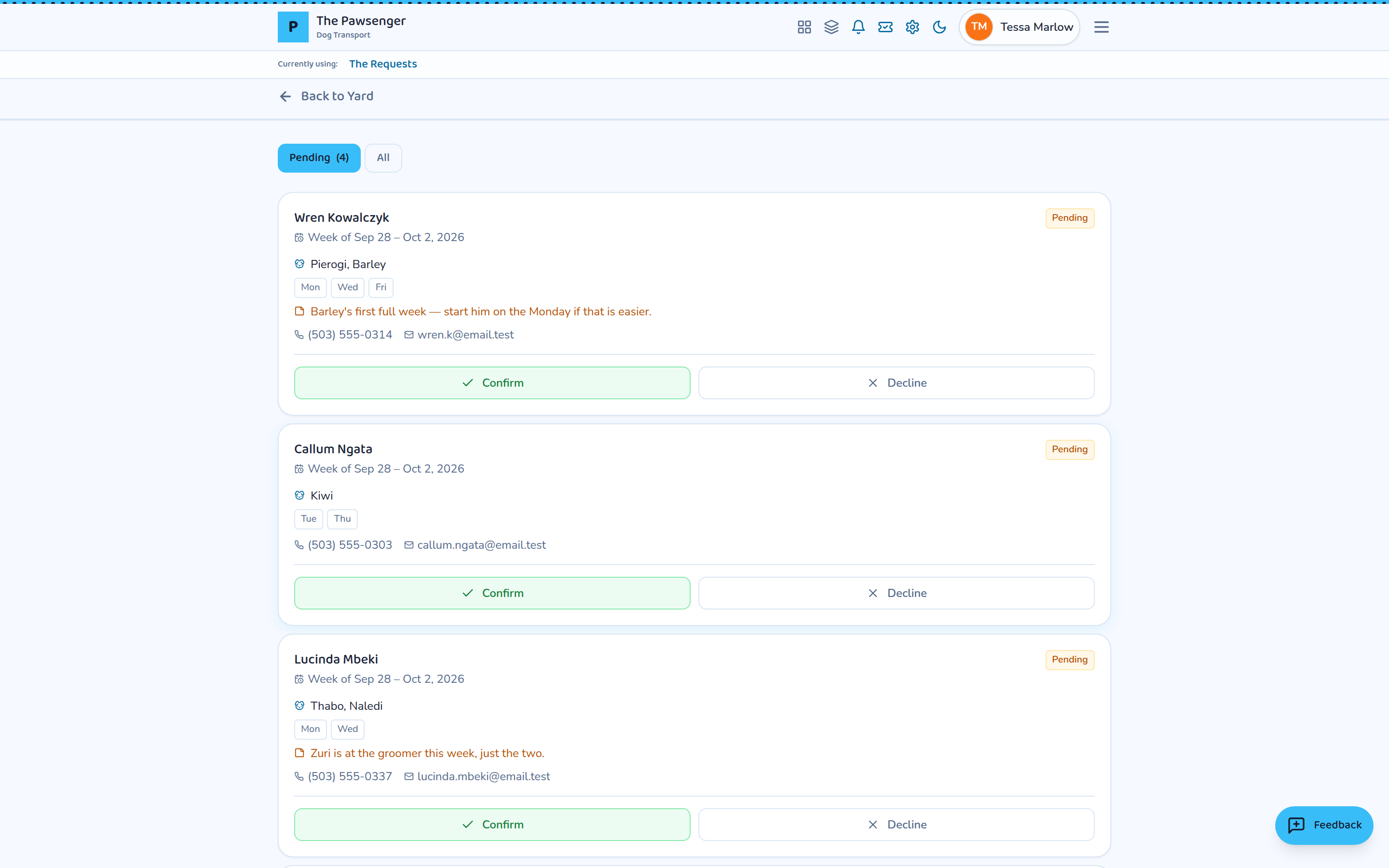Click the Wren Kowalczyk name heading
The image size is (1389, 868).
tap(341, 217)
